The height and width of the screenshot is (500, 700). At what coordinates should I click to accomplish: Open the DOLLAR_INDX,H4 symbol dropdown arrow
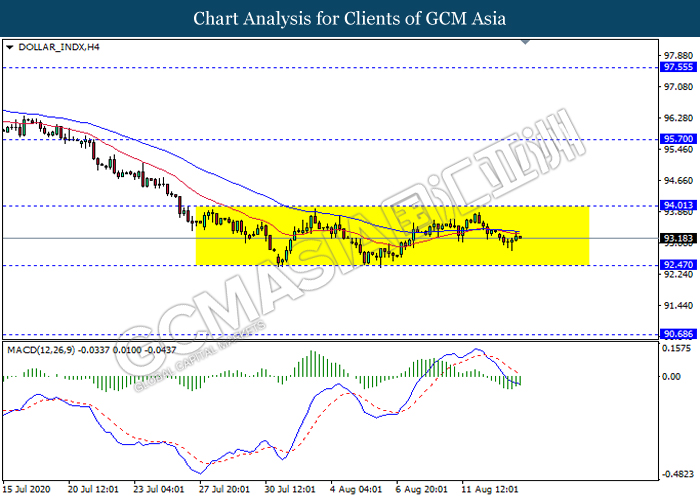(x=10, y=47)
